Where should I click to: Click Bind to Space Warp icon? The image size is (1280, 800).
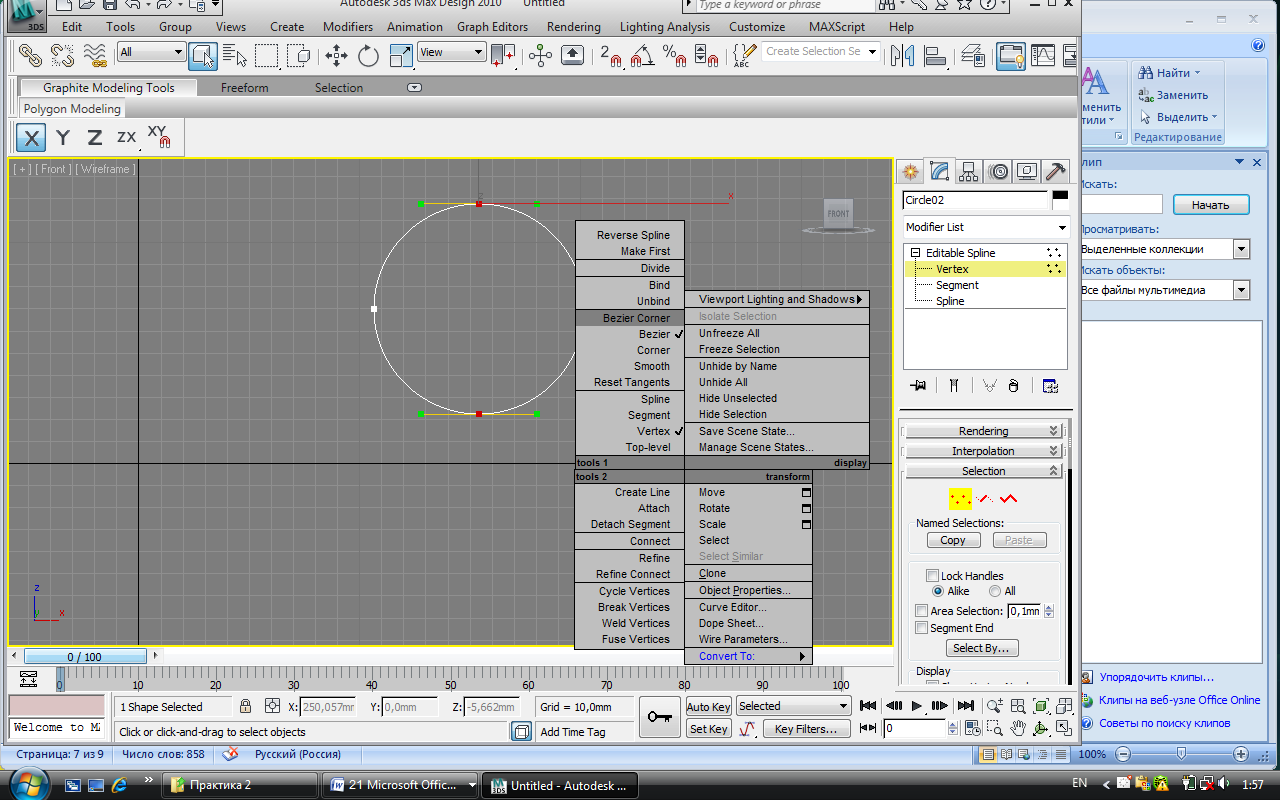(x=95, y=55)
